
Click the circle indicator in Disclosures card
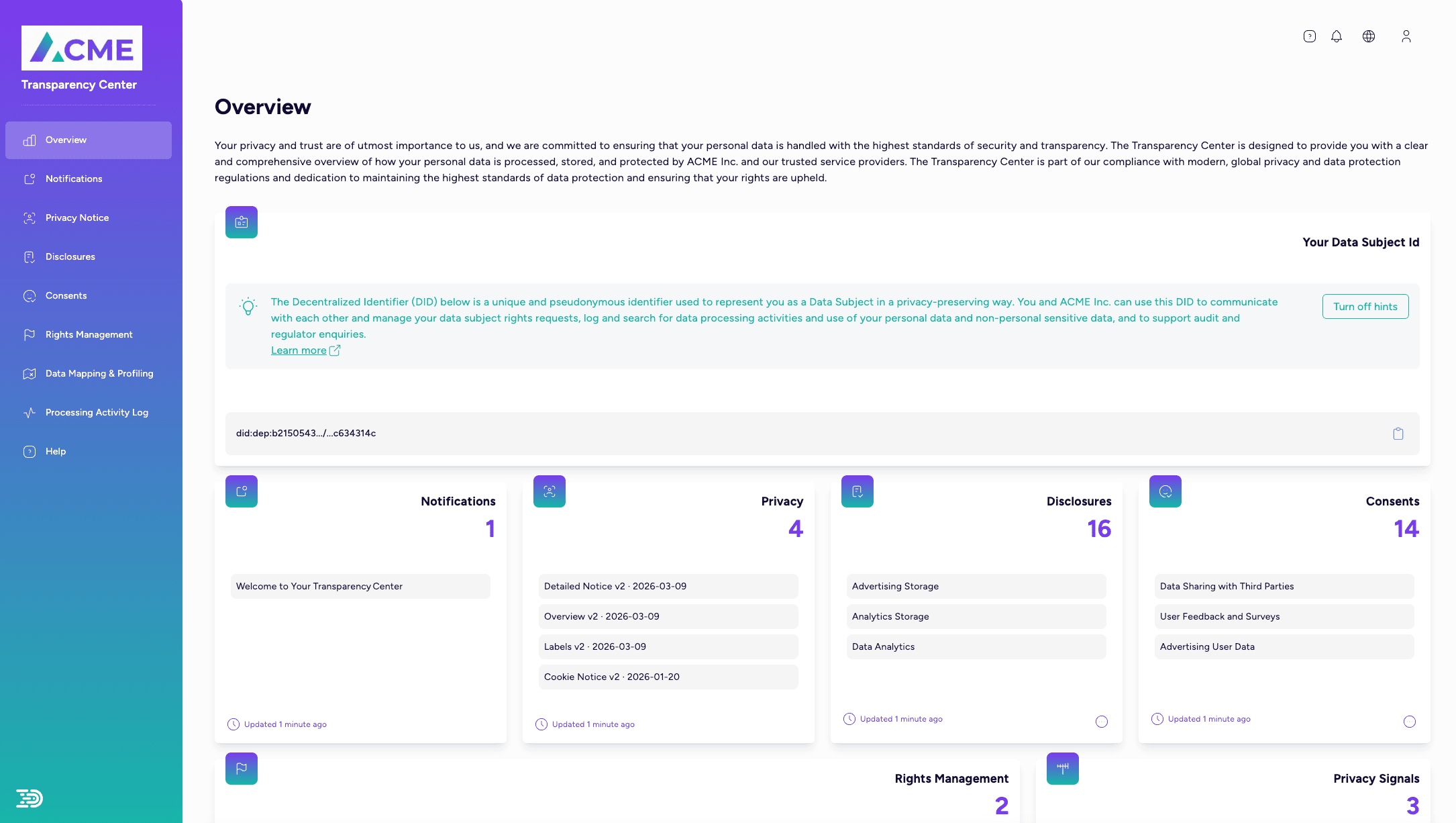(1101, 722)
